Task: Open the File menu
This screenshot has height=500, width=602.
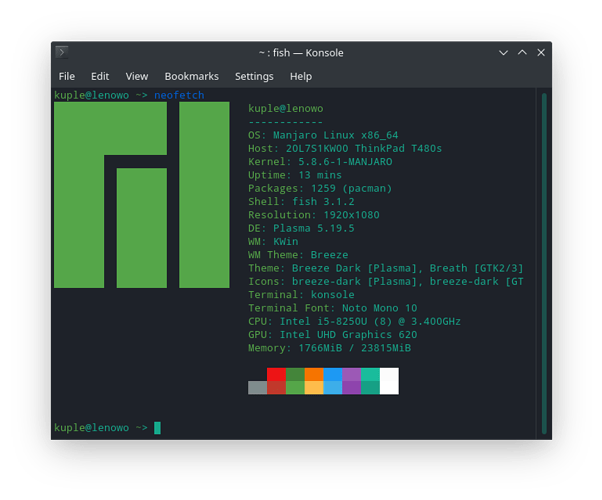Action: pyautogui.click(x=67, y=76)
